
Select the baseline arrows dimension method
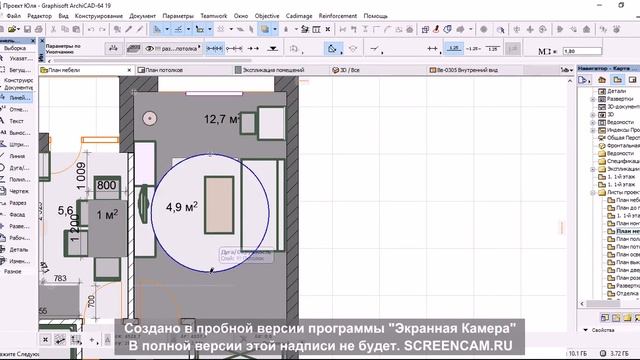coord(253,49)
